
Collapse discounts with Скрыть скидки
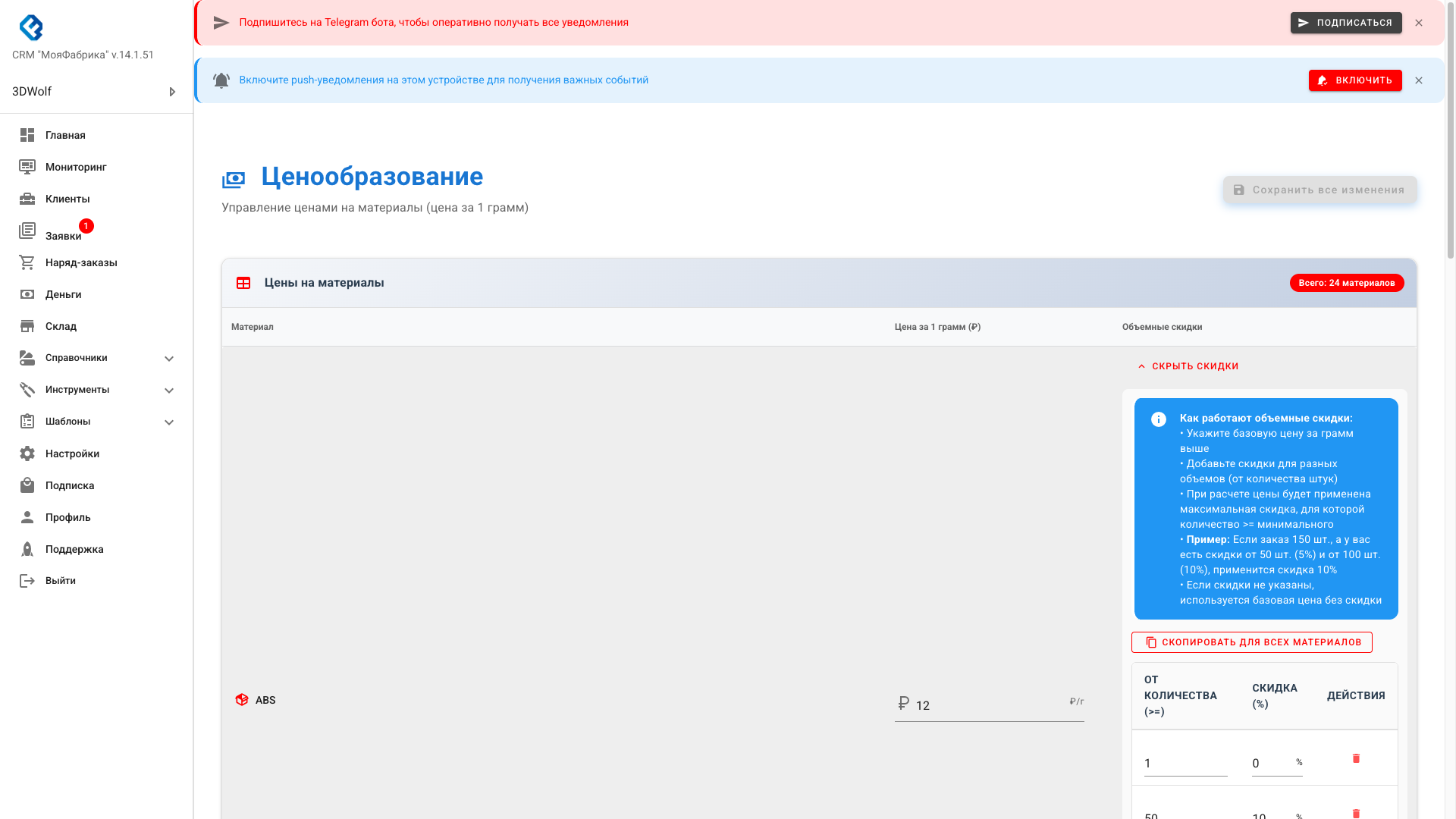pos(1188,366)
